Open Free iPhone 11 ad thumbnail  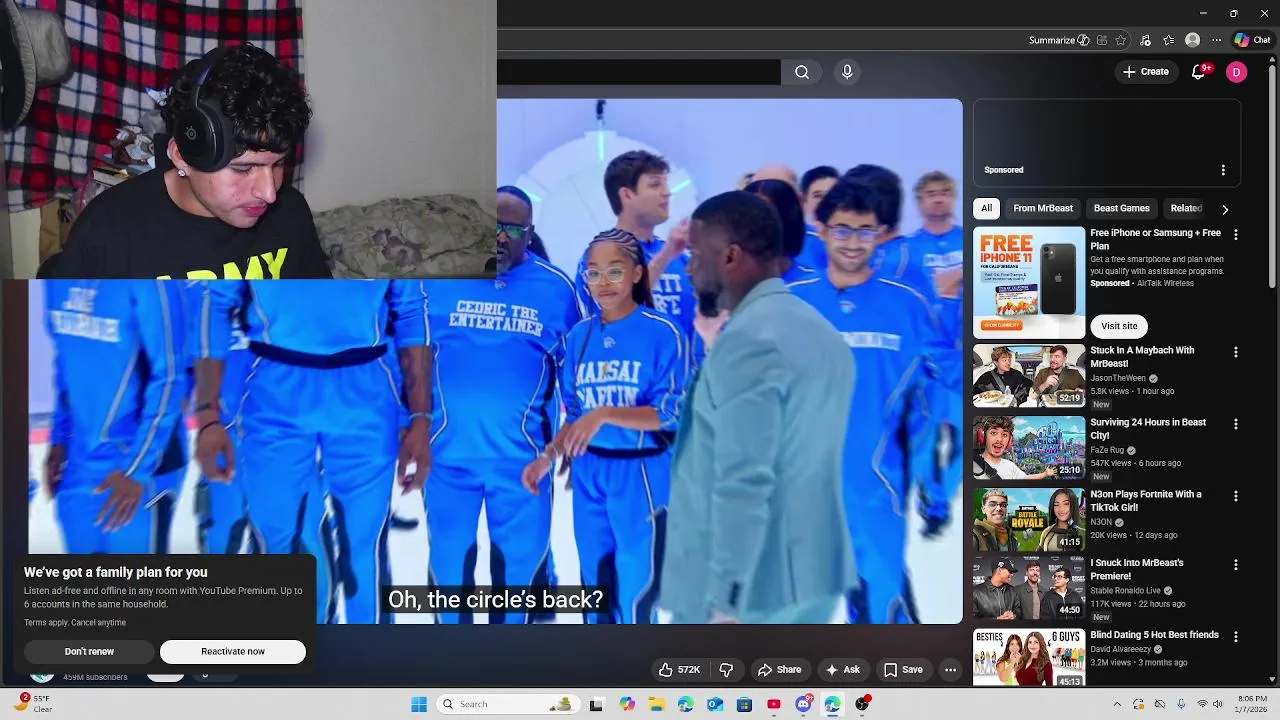[1029, 283]
